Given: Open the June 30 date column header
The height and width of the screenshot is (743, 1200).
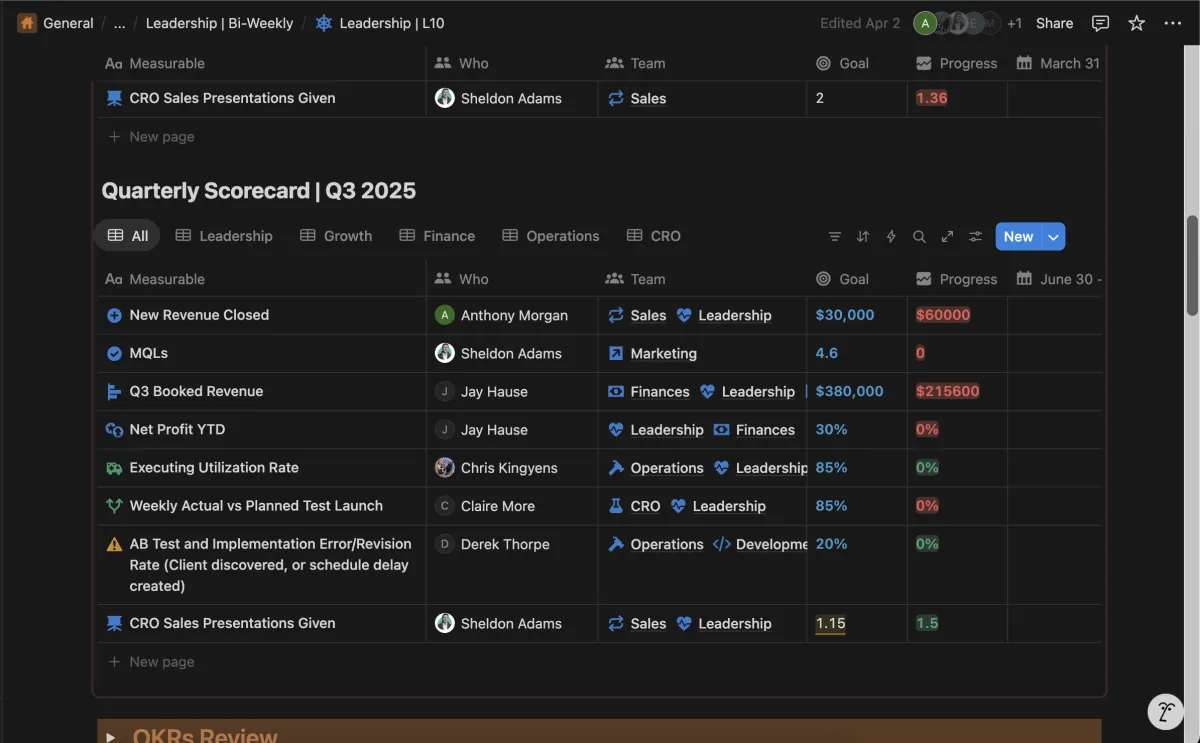Looking at the screenshot, I should pos(1059,279).
